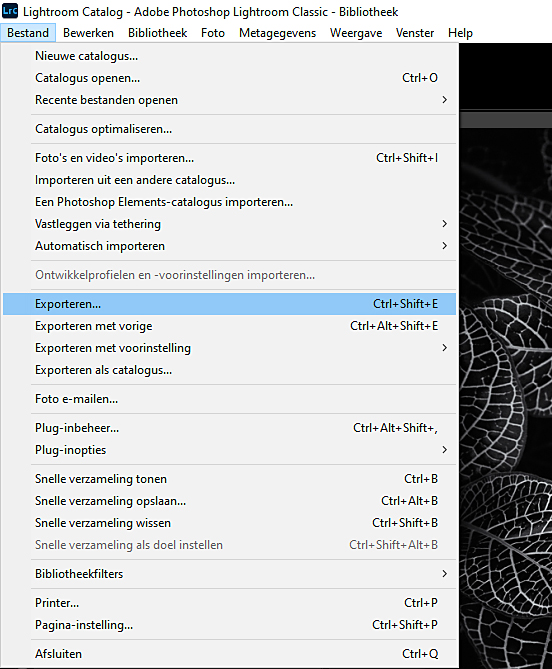Select Snelle verzameling opslaan...

[x=230, y=501]
